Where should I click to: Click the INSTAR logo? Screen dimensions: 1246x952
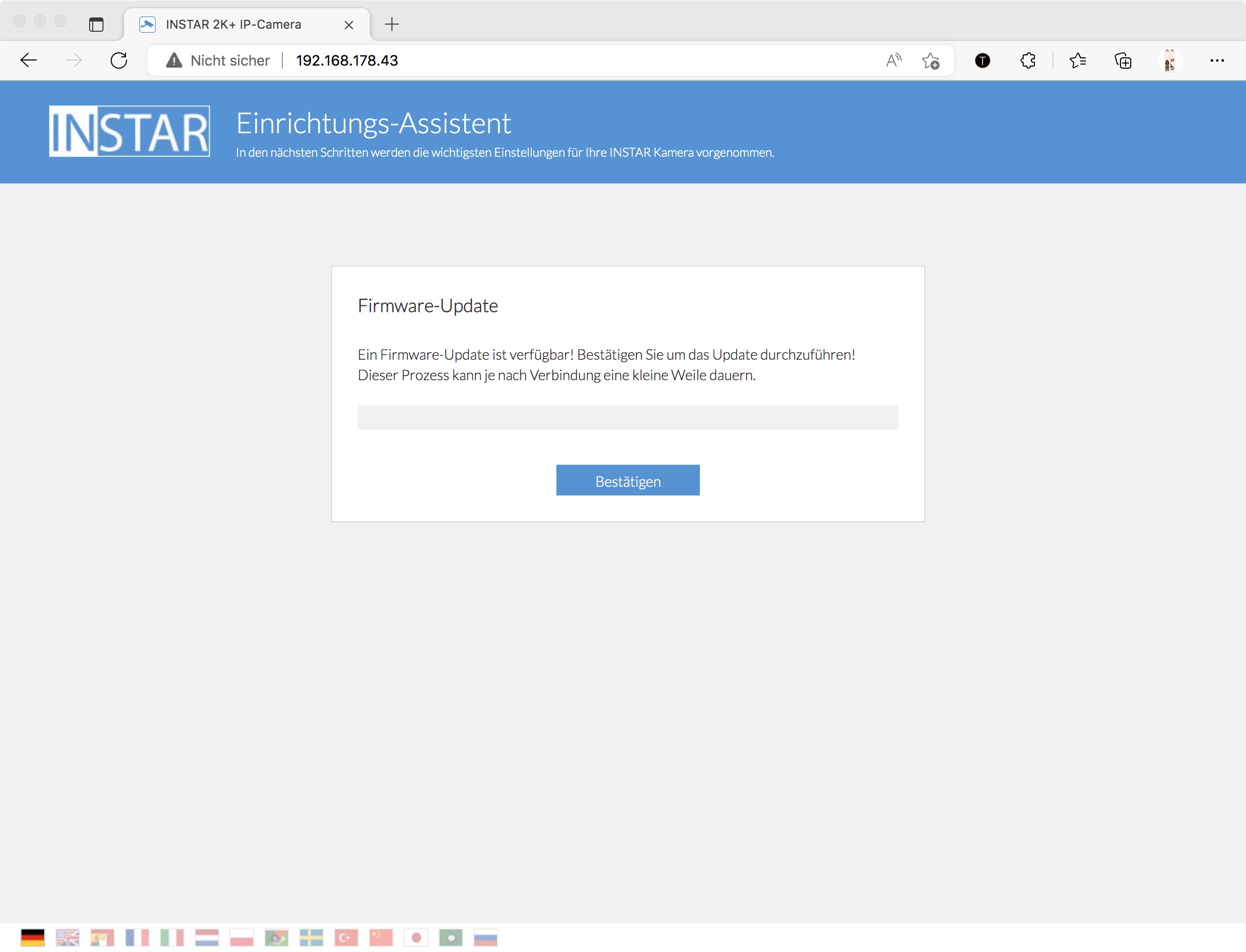click(x=129, y=131)
